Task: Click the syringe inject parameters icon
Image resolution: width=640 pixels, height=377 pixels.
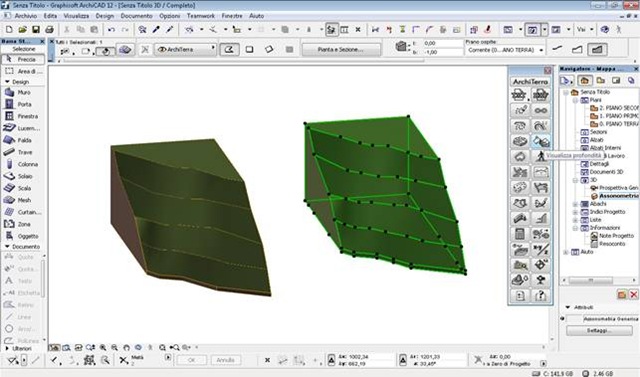Action: click(x=170, y=29)
